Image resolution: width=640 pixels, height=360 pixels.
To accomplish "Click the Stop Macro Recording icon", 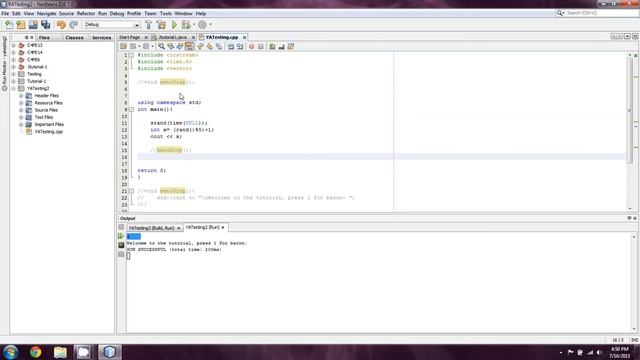I will click(261, 47).
